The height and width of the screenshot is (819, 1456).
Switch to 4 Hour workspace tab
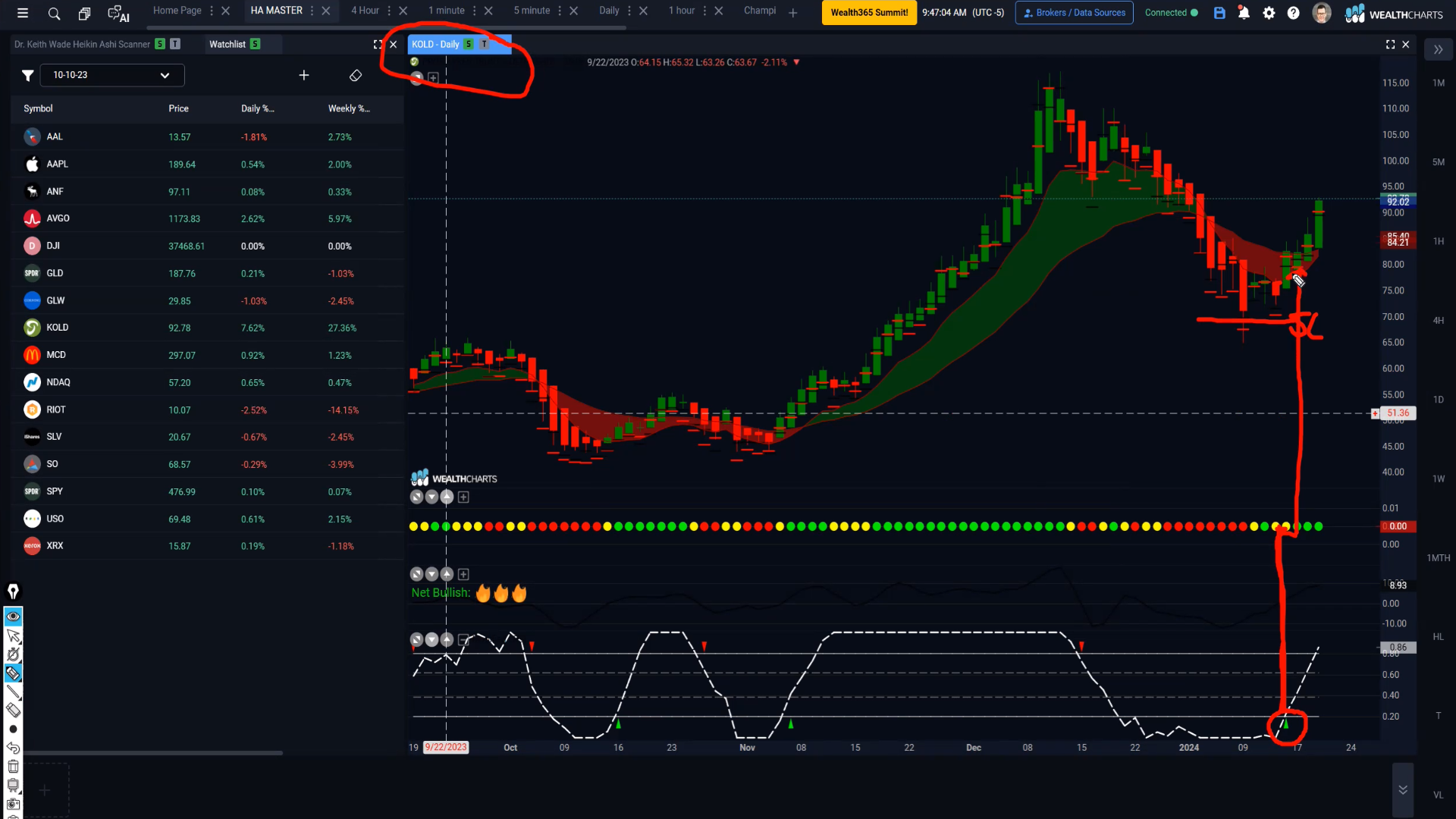tap(365, 11)
